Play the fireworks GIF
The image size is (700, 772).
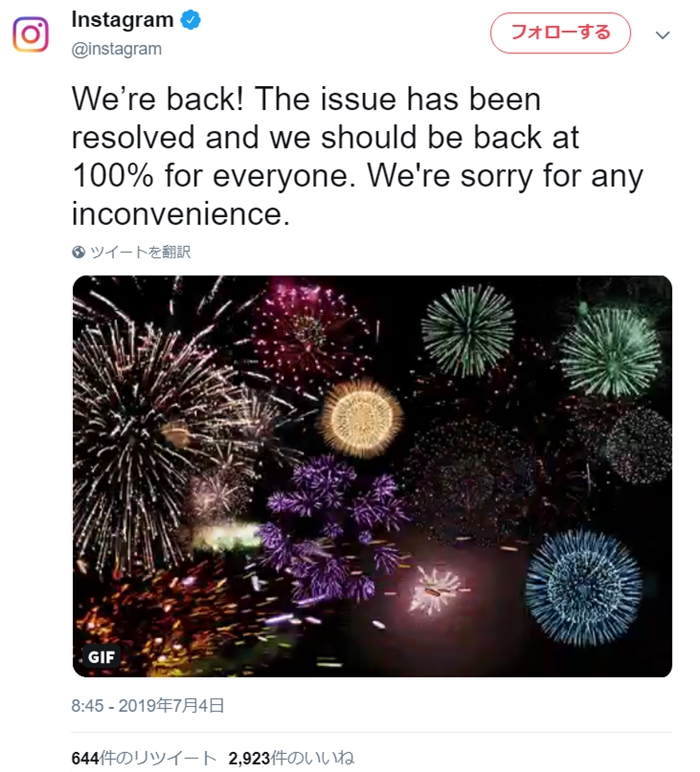click(372, 476)
